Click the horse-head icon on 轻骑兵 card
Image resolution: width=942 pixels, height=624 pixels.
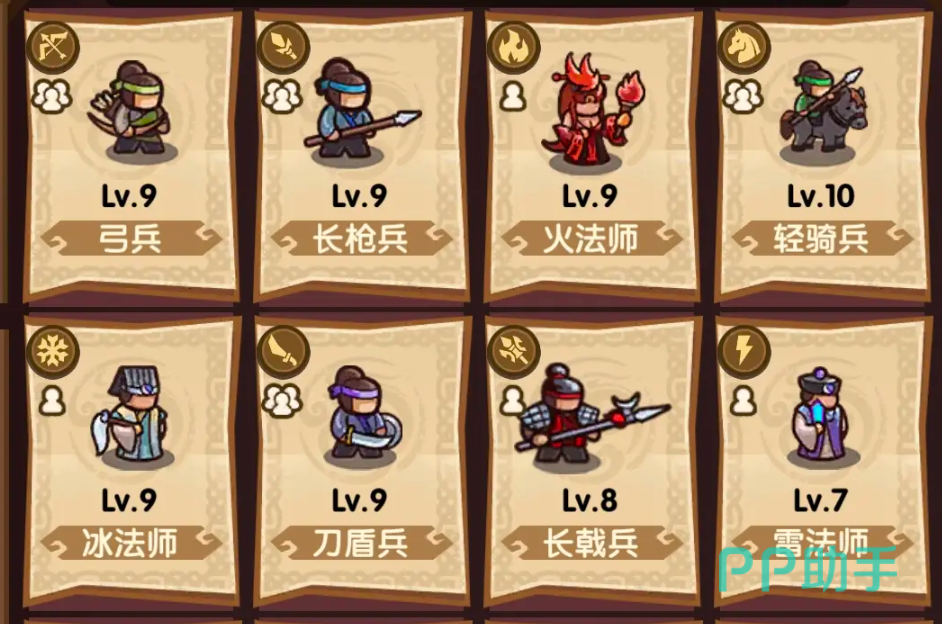(x=743, y=47)
